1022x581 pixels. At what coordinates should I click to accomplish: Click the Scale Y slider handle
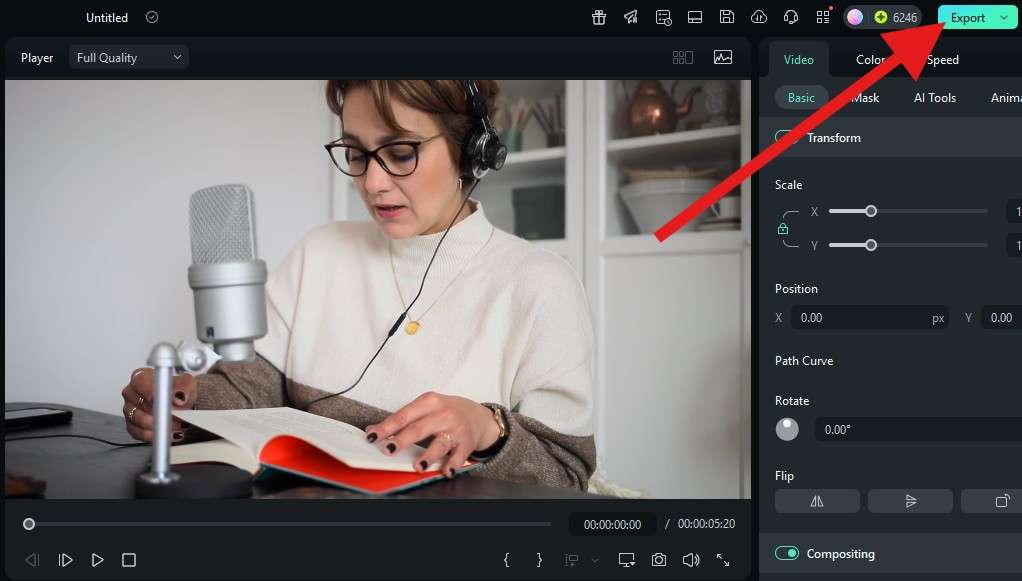click(871, 245)
